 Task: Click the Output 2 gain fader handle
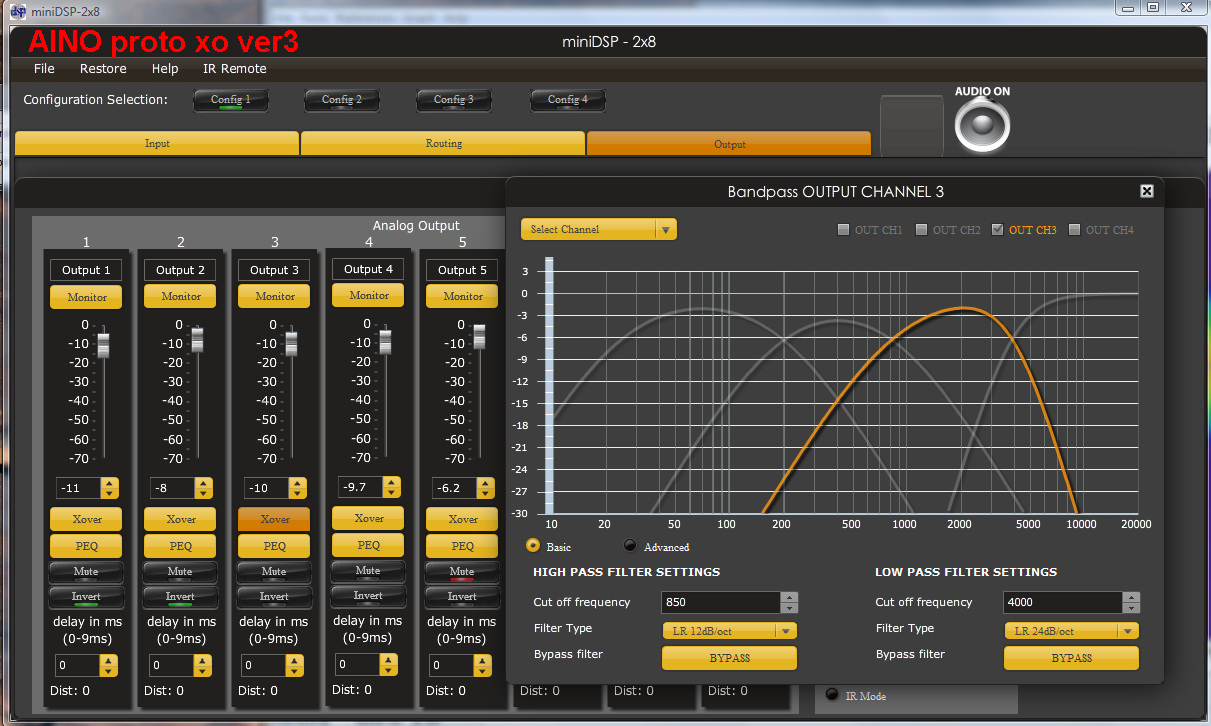[x=197, y=340]
